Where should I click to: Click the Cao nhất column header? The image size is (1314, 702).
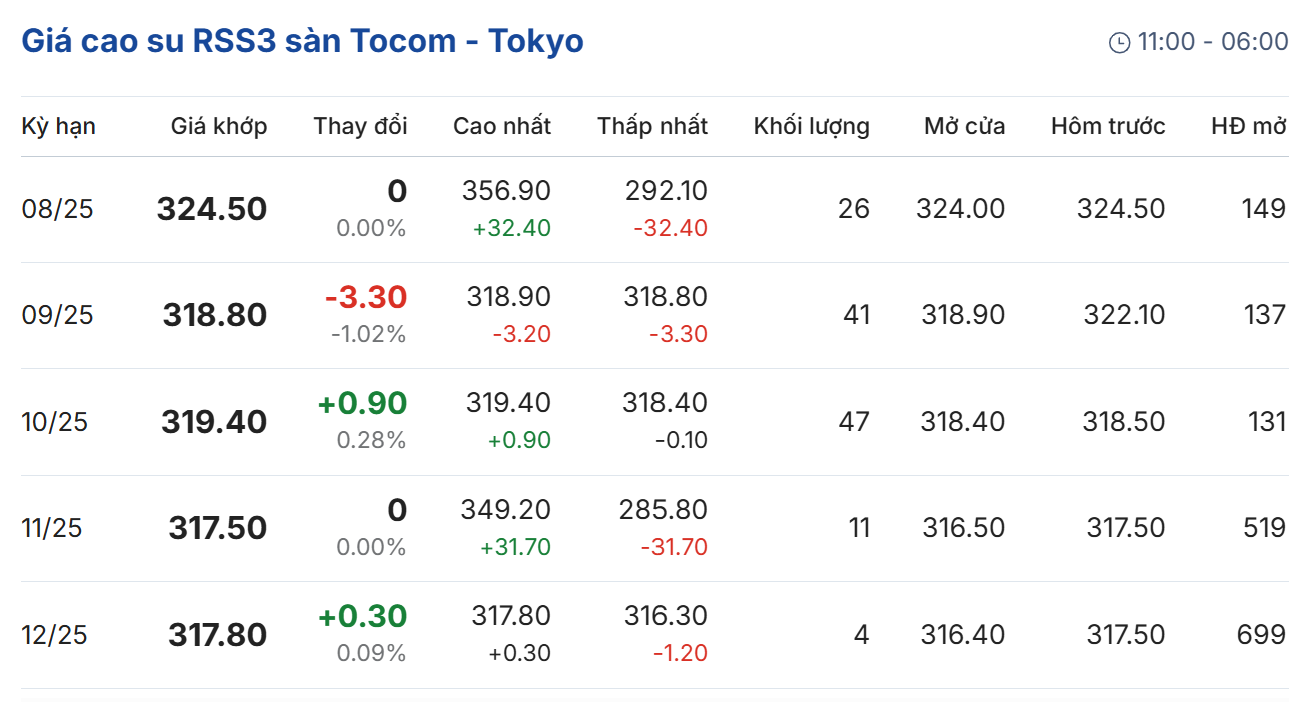tap(501, 126)
